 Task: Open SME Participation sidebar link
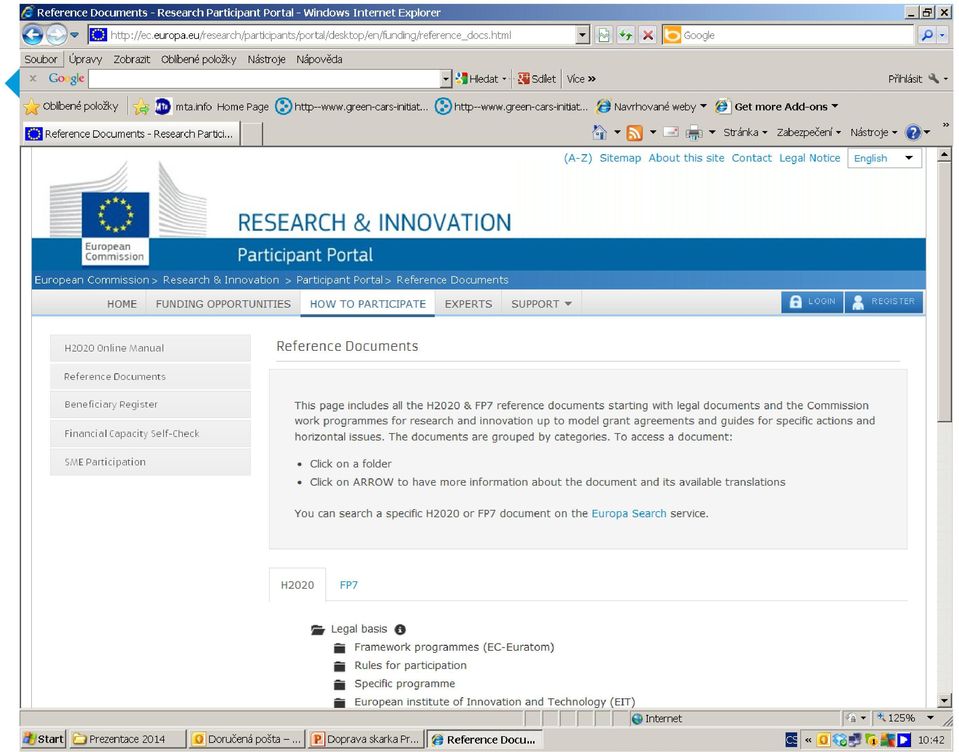click(150, 462)
